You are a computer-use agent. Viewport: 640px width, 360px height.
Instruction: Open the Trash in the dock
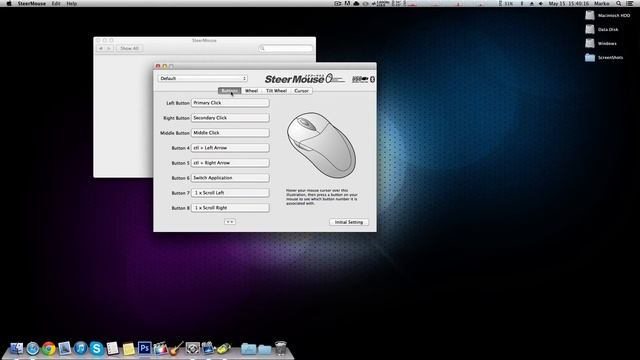click(x=281, y=348)
